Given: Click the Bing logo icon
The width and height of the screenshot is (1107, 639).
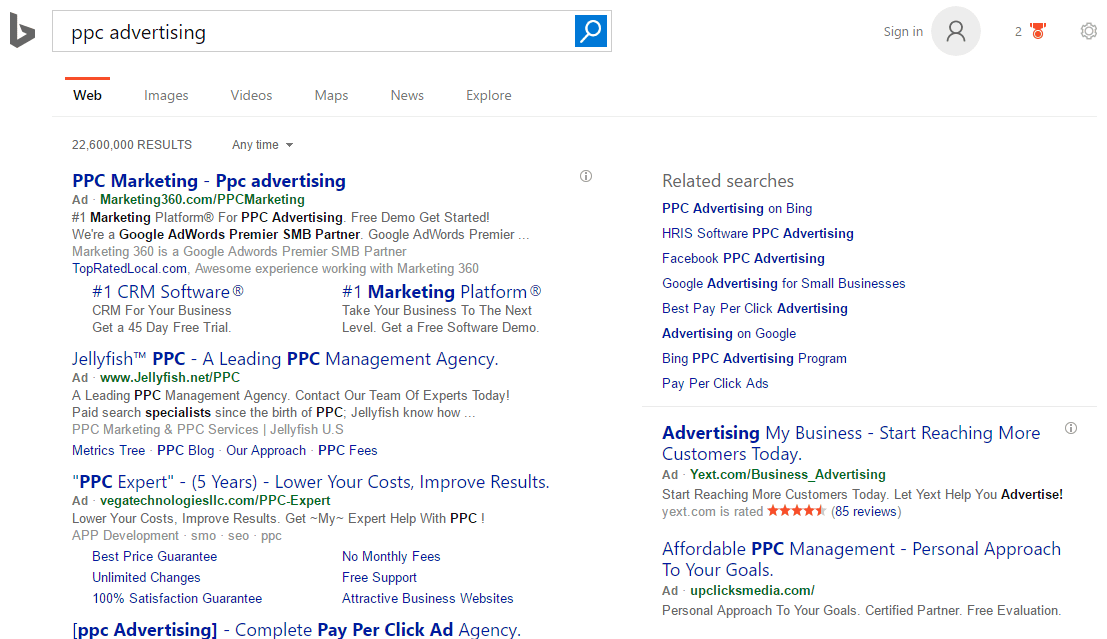Looking at the screenshot, I should pos(22,31).
